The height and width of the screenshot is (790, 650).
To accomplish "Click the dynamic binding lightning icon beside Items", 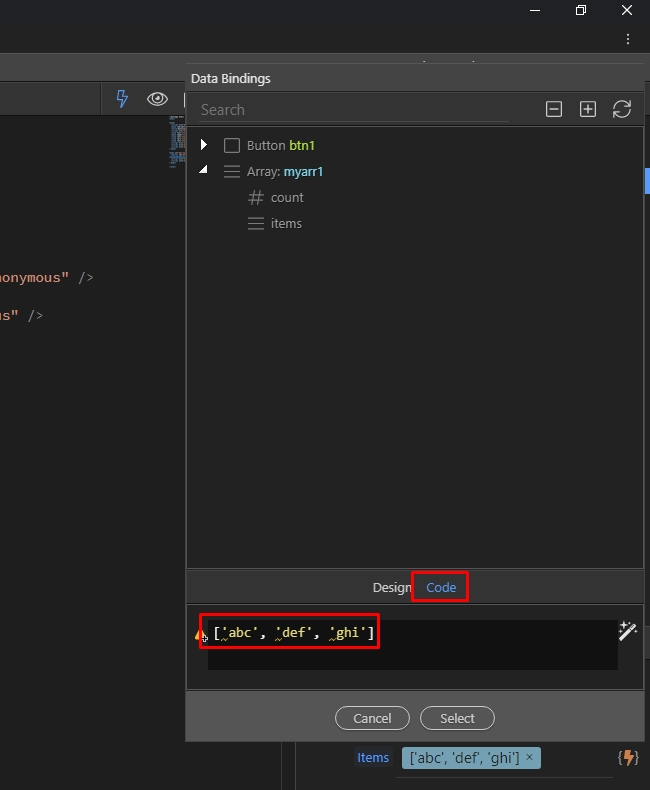I will tap(628, 757).
